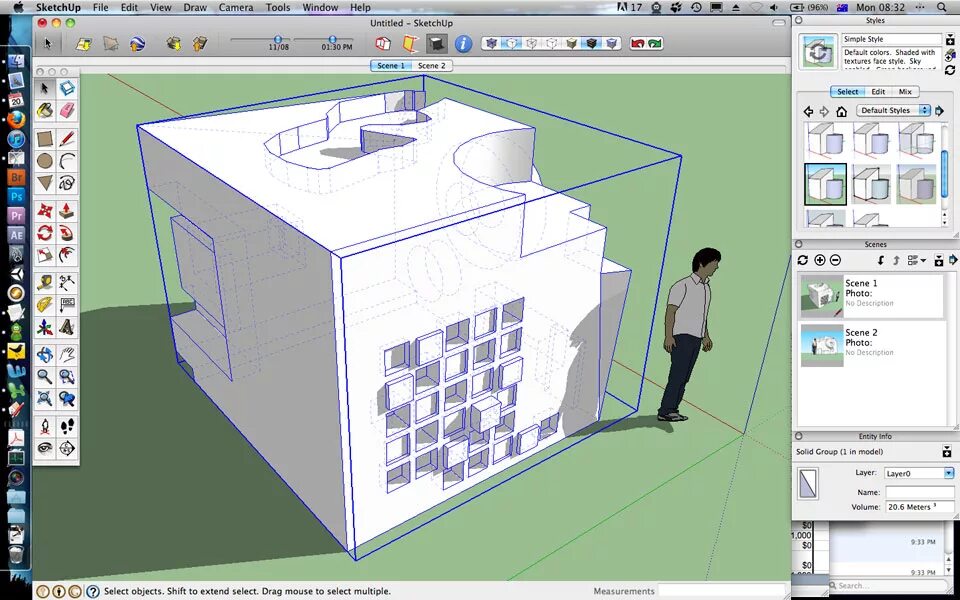
Task: Select the Tape Measure tool
Action: tap(45, 283)
